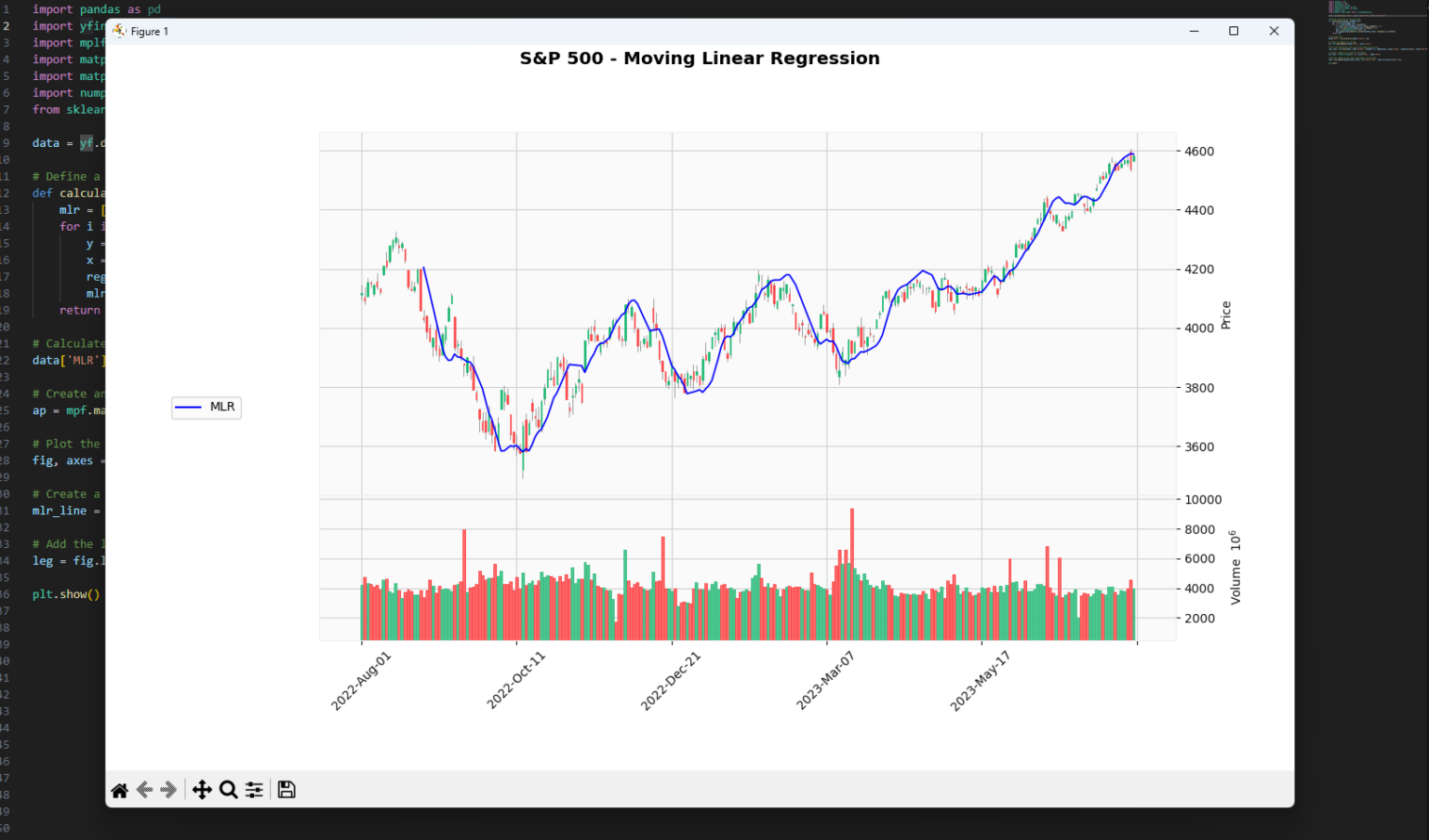1429x840 pixels.
Task: Save the figure using the floppy disk icon
Action: (286, 789)
